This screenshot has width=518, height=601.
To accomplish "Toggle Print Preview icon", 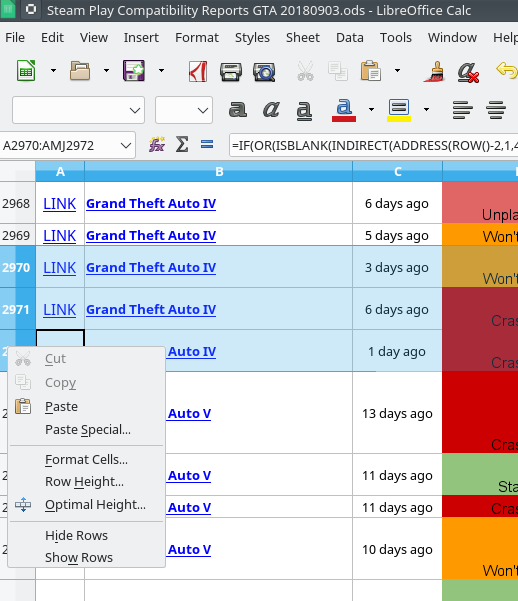I will [x=264, y=72].
